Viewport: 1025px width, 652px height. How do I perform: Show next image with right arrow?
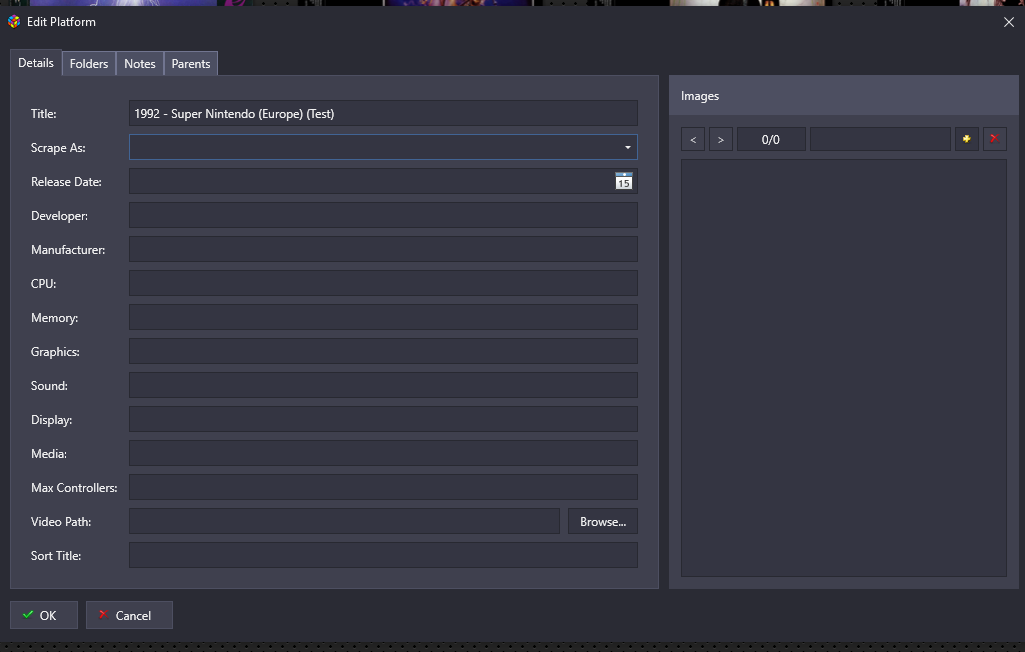pos(720,139)
